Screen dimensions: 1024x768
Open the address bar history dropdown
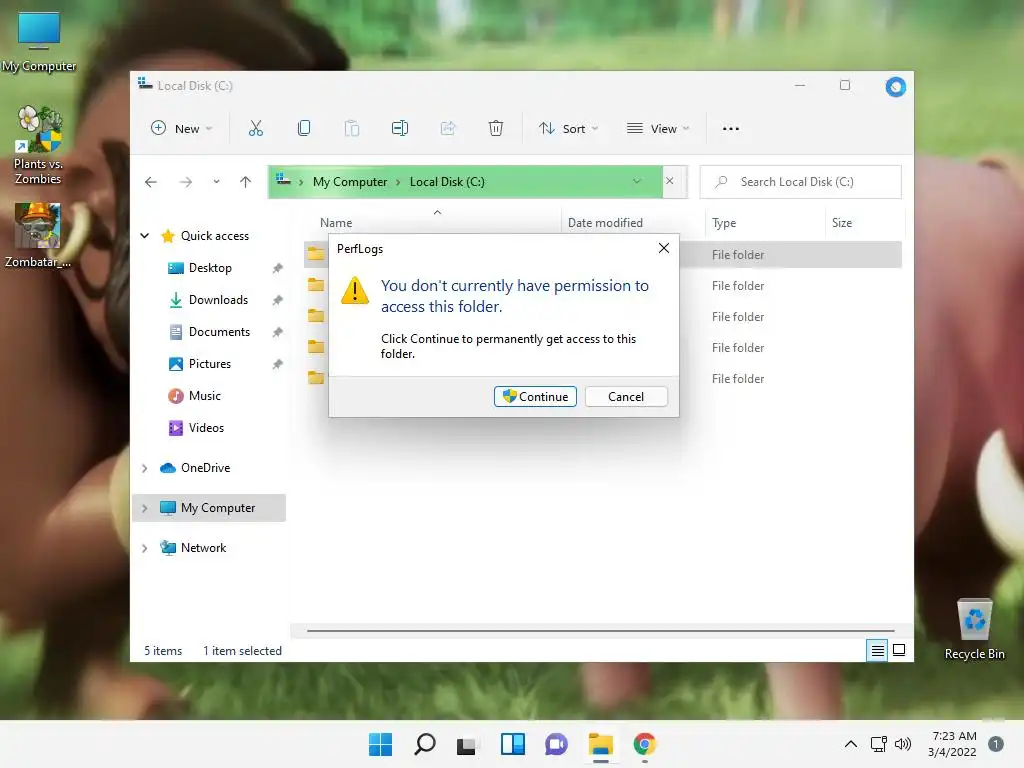pos(637,182)
